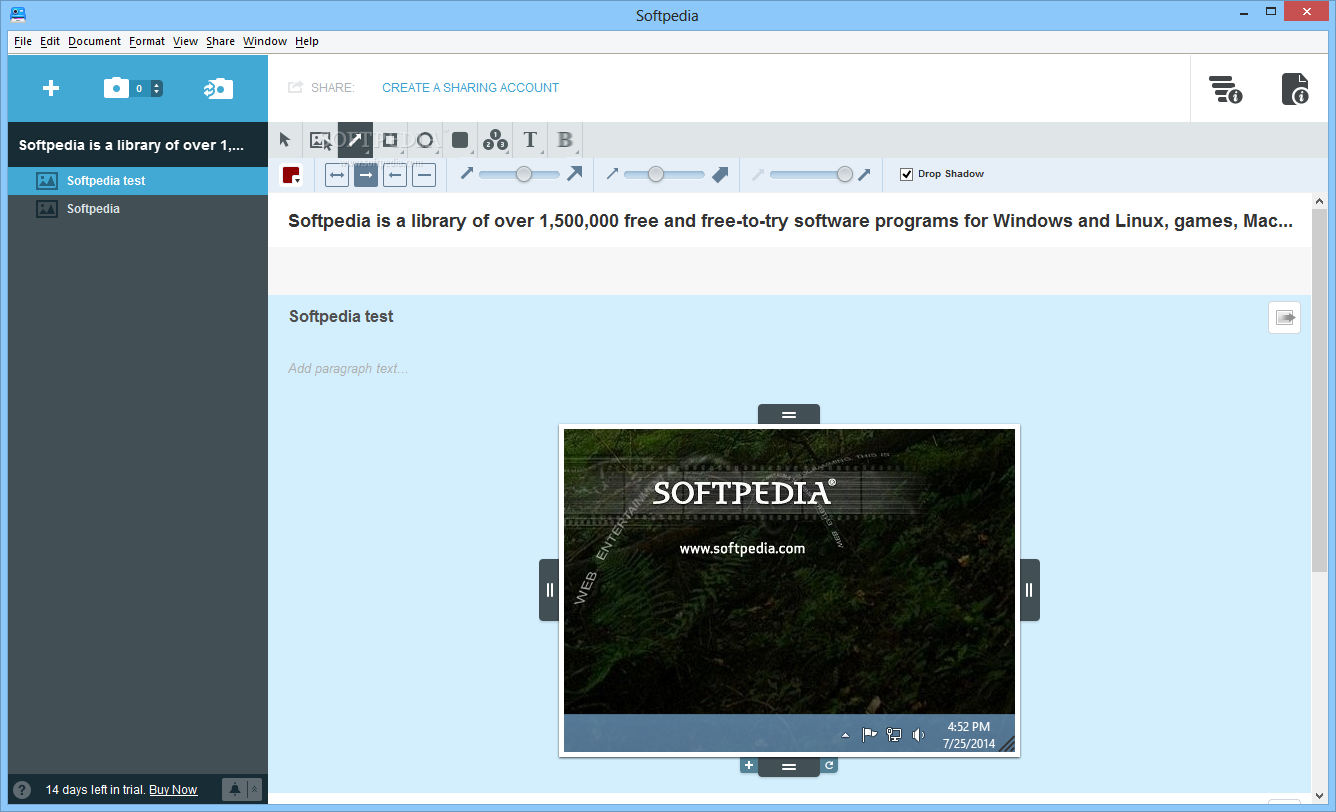Click the document title in the sidebar header
Viewport: 1336px width, 812px height.
[x=131, y=145]
